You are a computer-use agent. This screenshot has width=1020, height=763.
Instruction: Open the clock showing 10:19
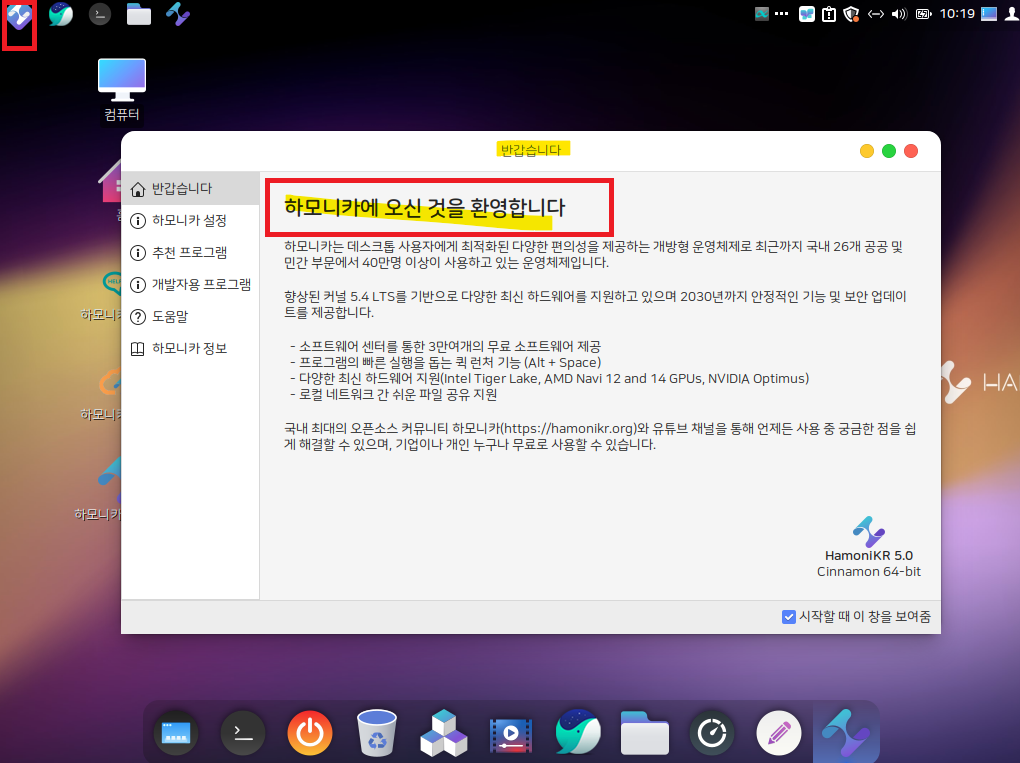coord(957,14)
